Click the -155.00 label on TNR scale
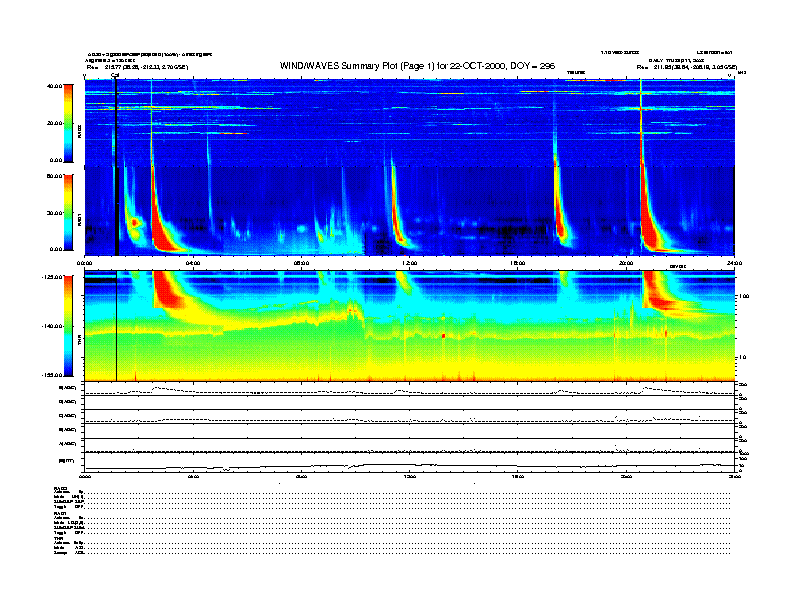Viewport: 792px width, 612px height. 52,375
